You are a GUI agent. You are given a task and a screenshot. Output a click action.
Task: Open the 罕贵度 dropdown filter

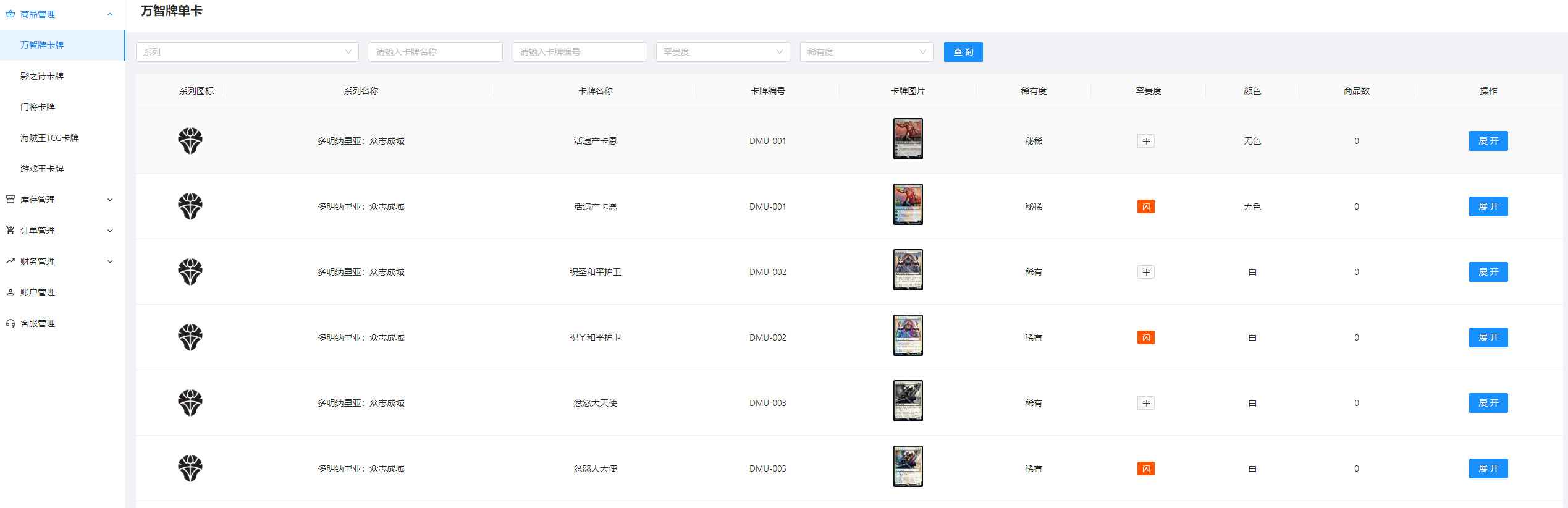click(x=722, y=52)
